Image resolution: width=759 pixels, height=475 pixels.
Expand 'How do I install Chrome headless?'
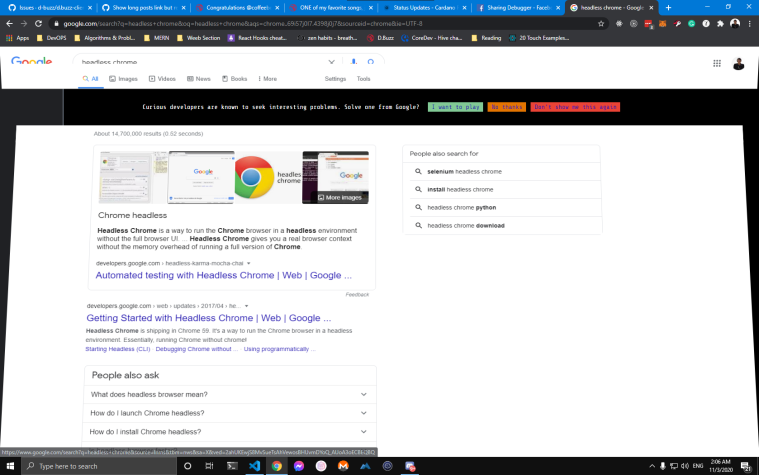pyautogui.click(x=229, y=431)
